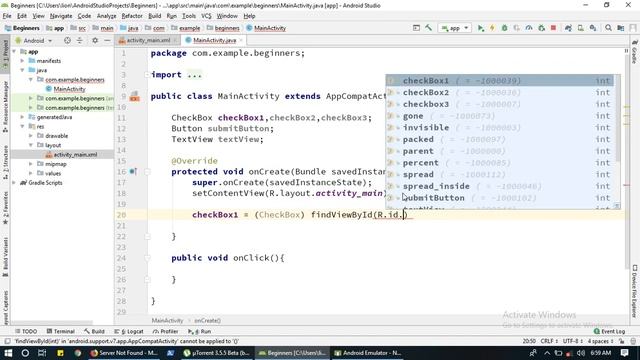Open AVD Manager icon in toolbar
This screenshot has height=360, width=640.
pyautogui.click(x=580, y=28)
